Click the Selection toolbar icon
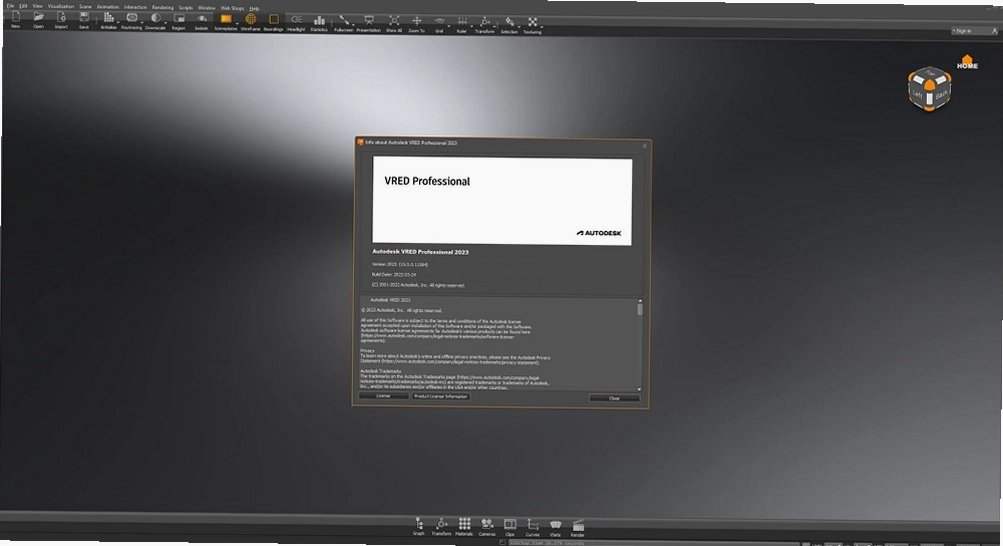Image resolution: width=1003 pixels, height=546 pixels. pos(509,24)
